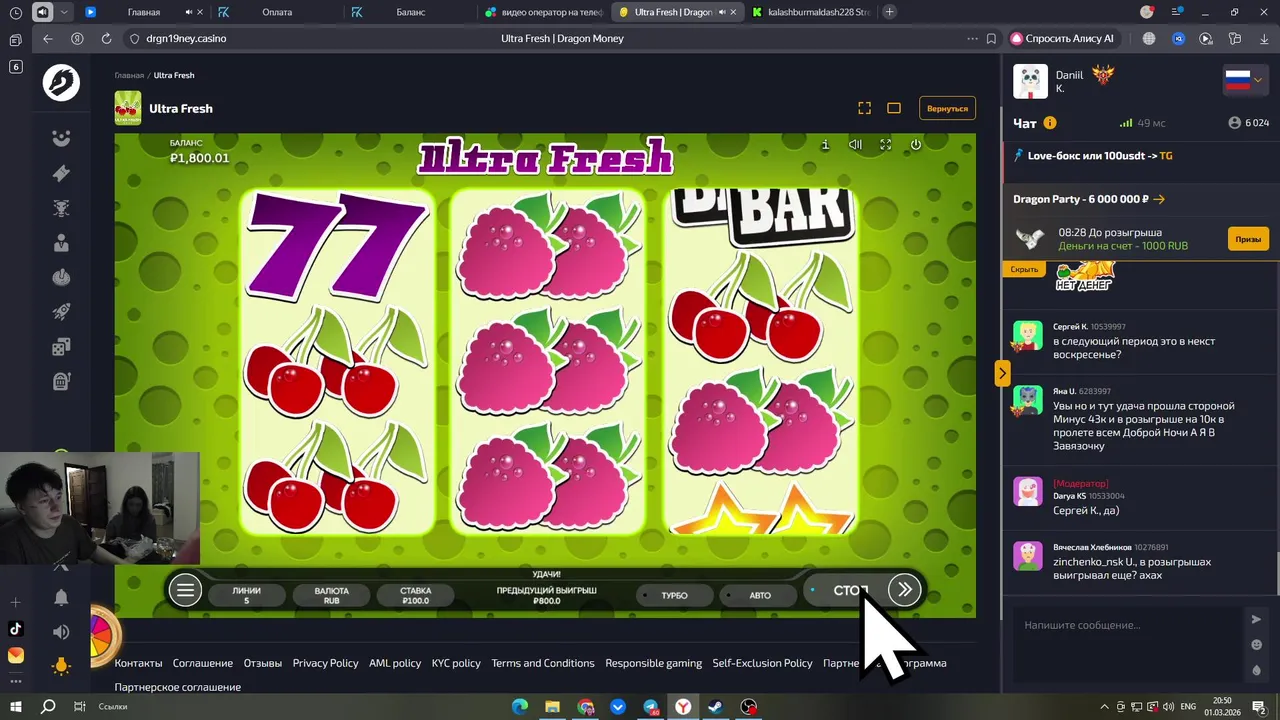This screenshot has width=1280, height=720.
Task: Open a new browser tab
Action: 889,12
